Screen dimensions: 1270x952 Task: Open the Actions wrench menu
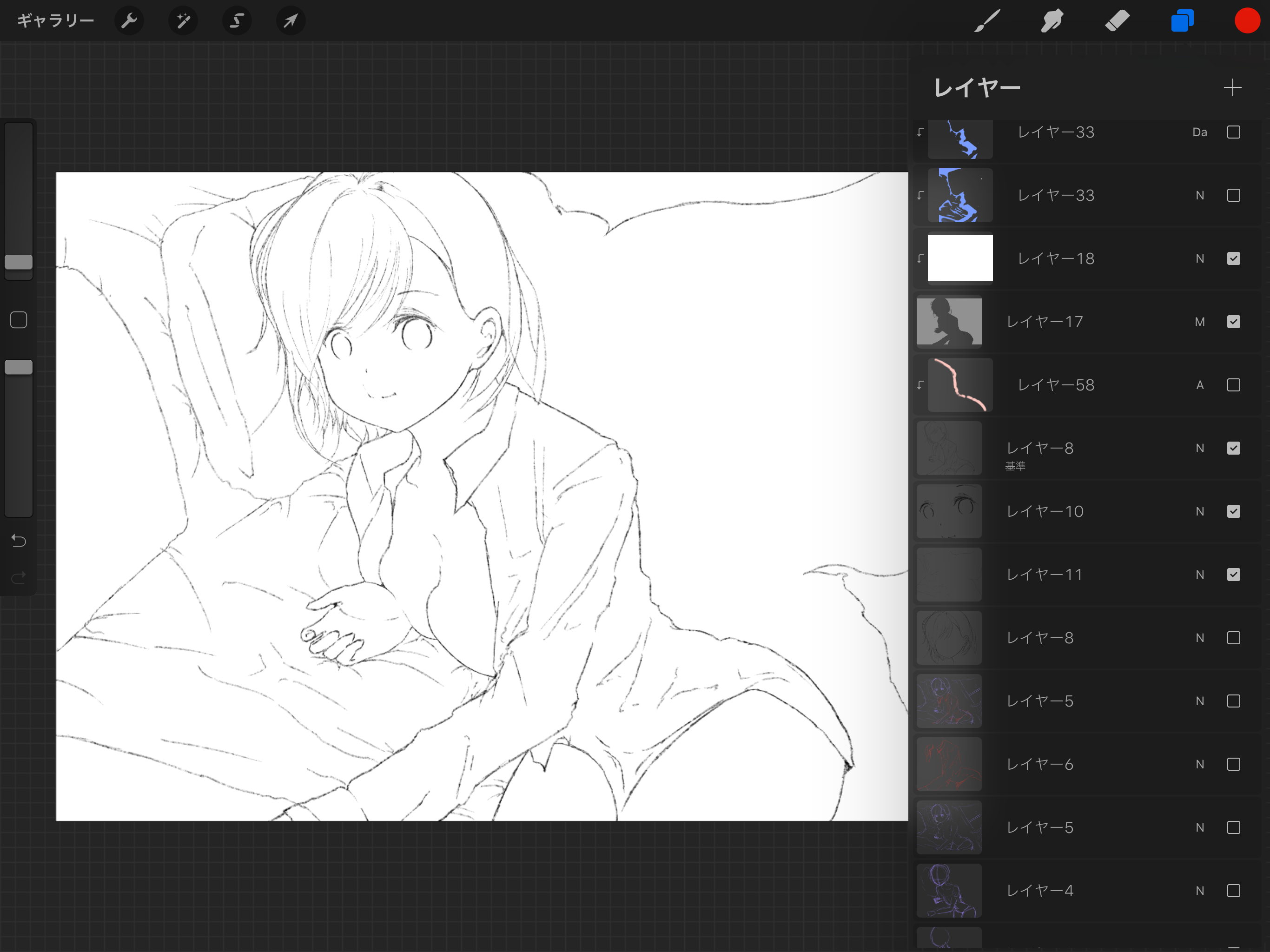tap(129, 20)
